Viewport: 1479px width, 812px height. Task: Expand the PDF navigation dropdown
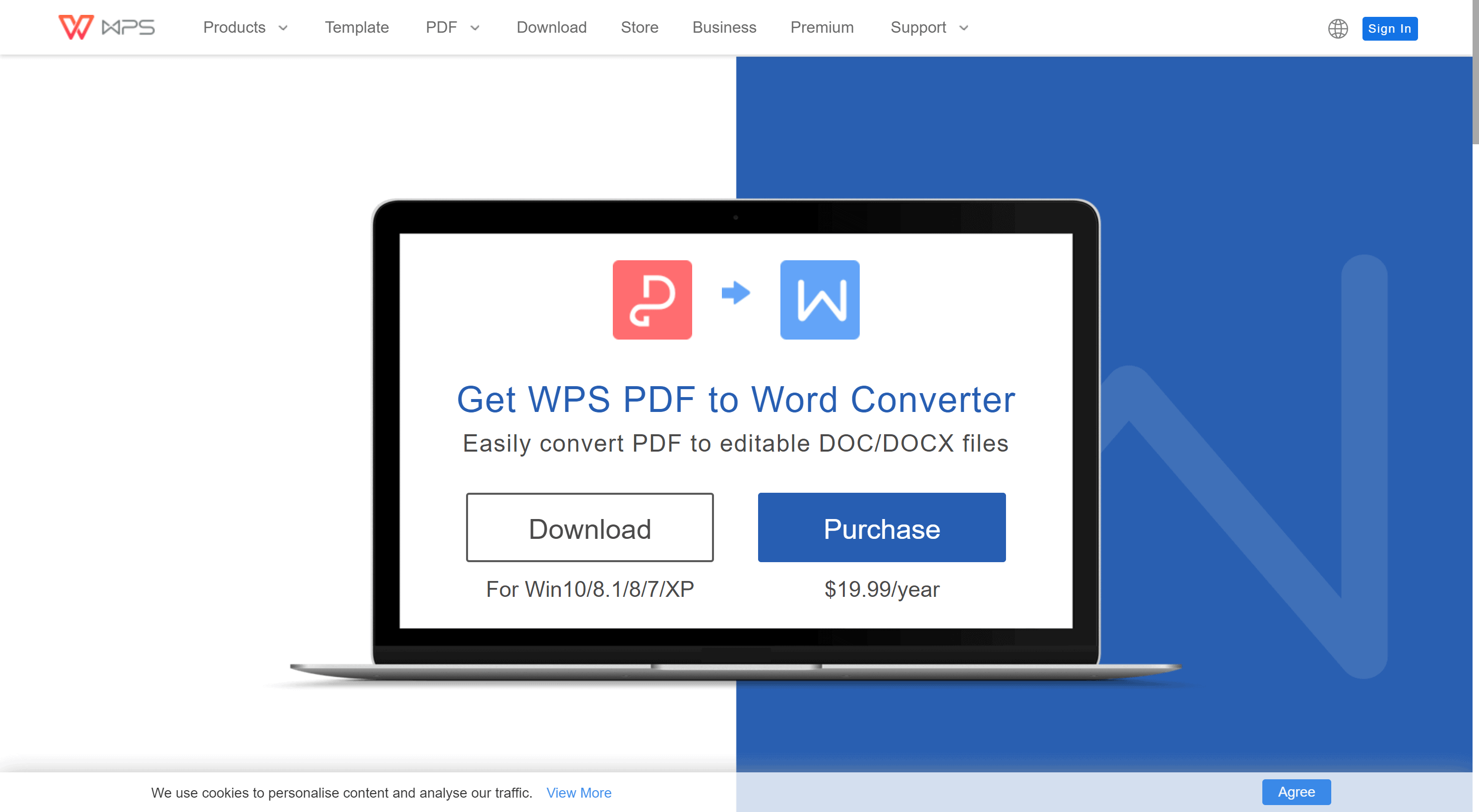[453, 27]
